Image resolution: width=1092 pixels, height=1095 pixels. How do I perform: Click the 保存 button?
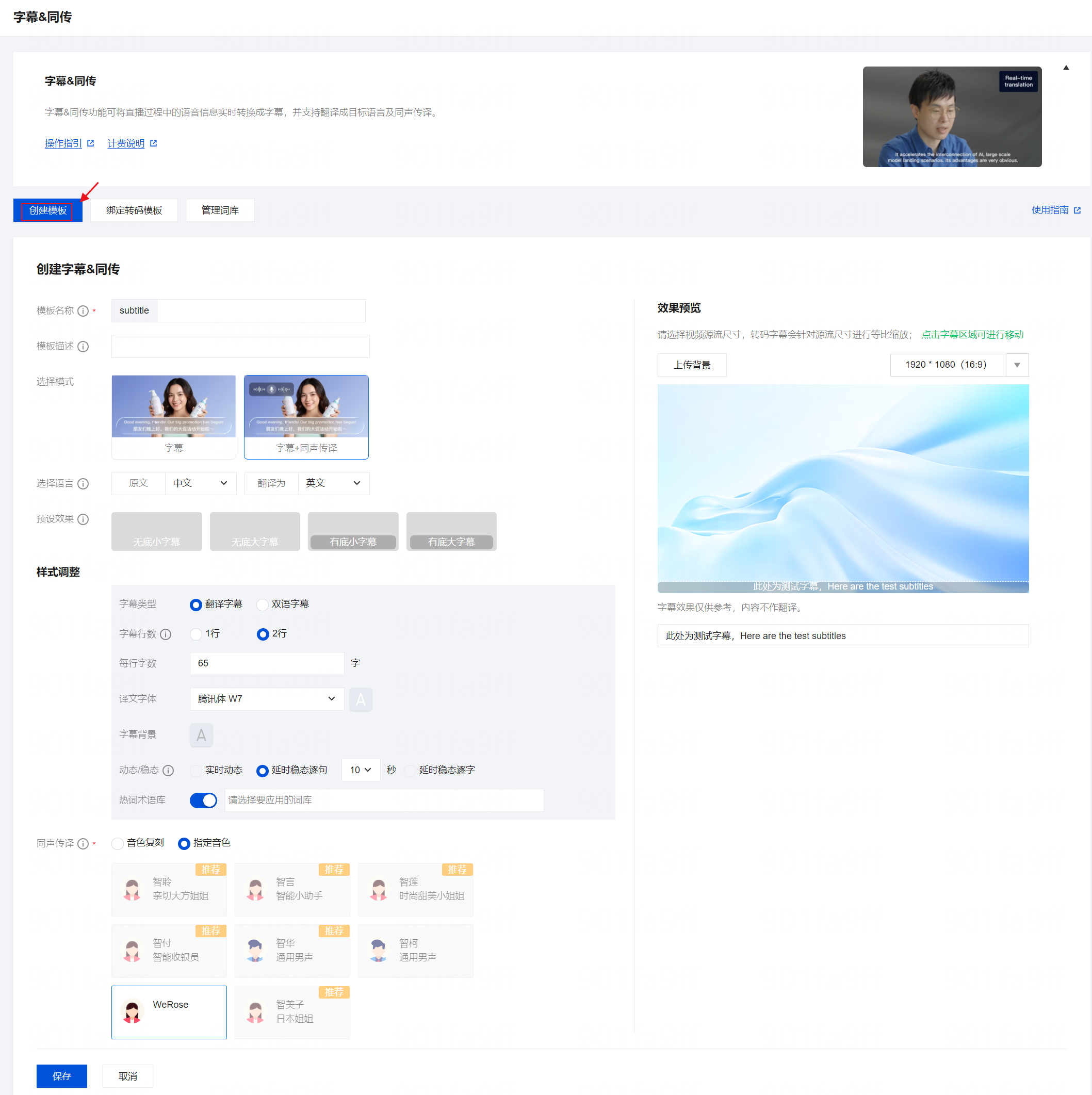[x=62, y=1076]
